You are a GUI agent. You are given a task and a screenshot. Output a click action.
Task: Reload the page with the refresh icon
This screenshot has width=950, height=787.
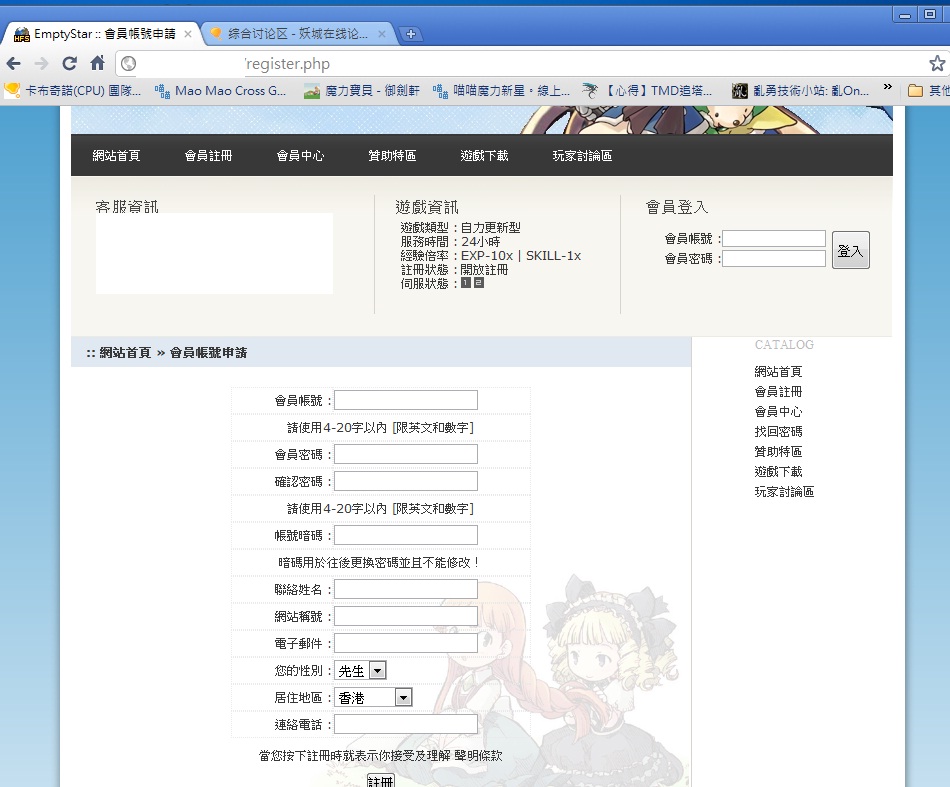coord(69,64)
